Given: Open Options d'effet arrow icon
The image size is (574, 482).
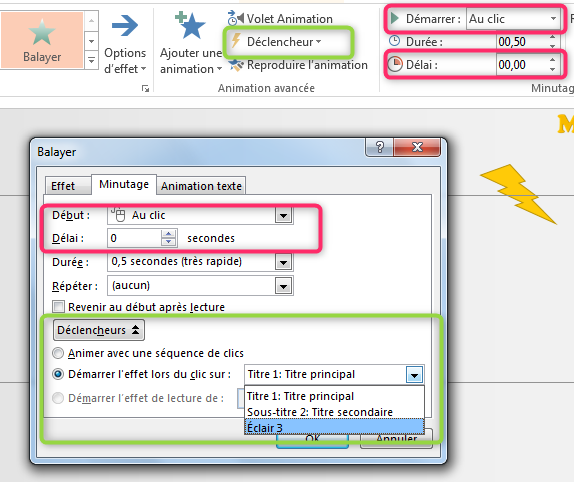Looking at the screenshot, I should pos(125,26).
